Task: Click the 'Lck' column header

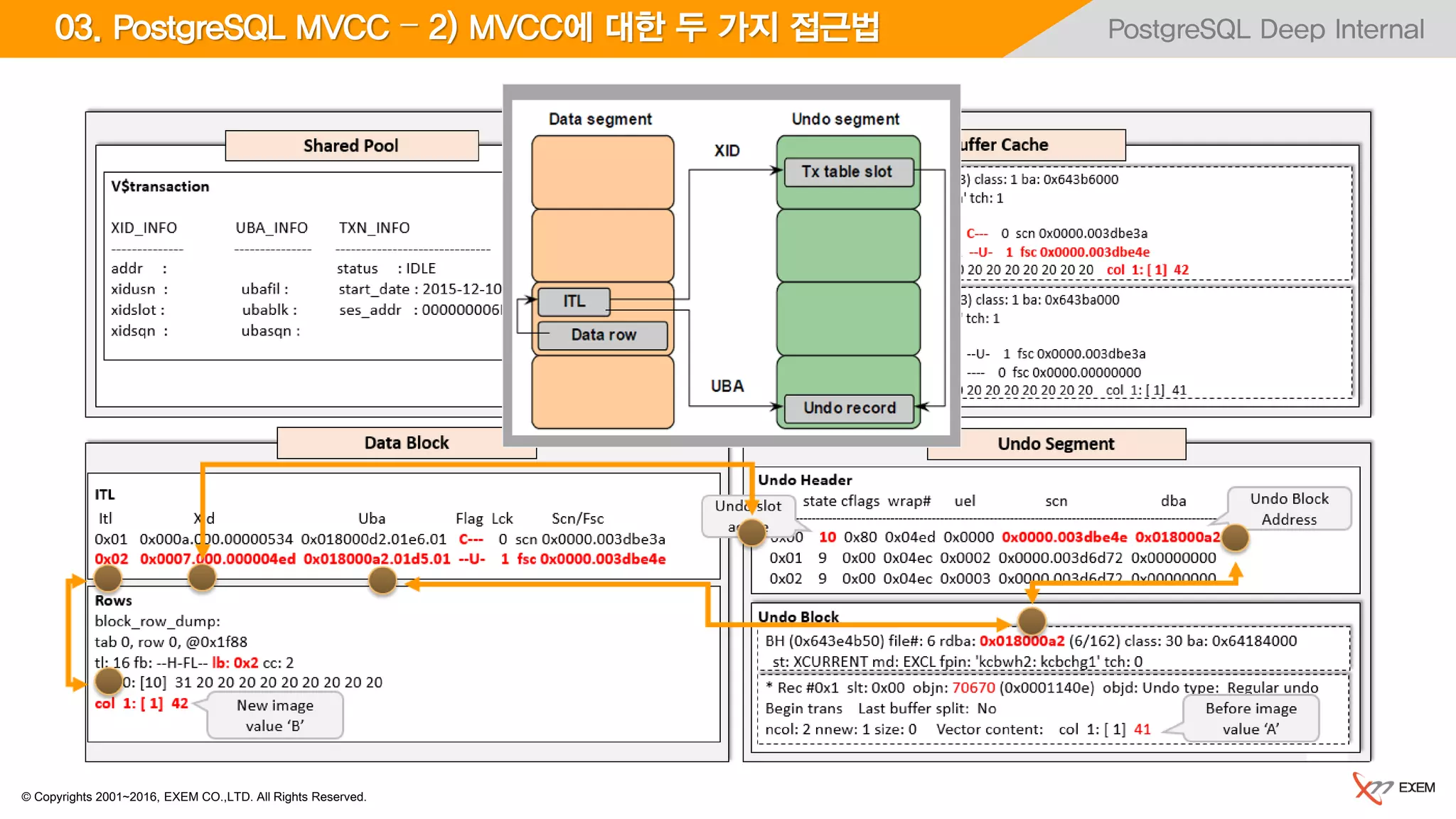Action: (x=502, y=518)
